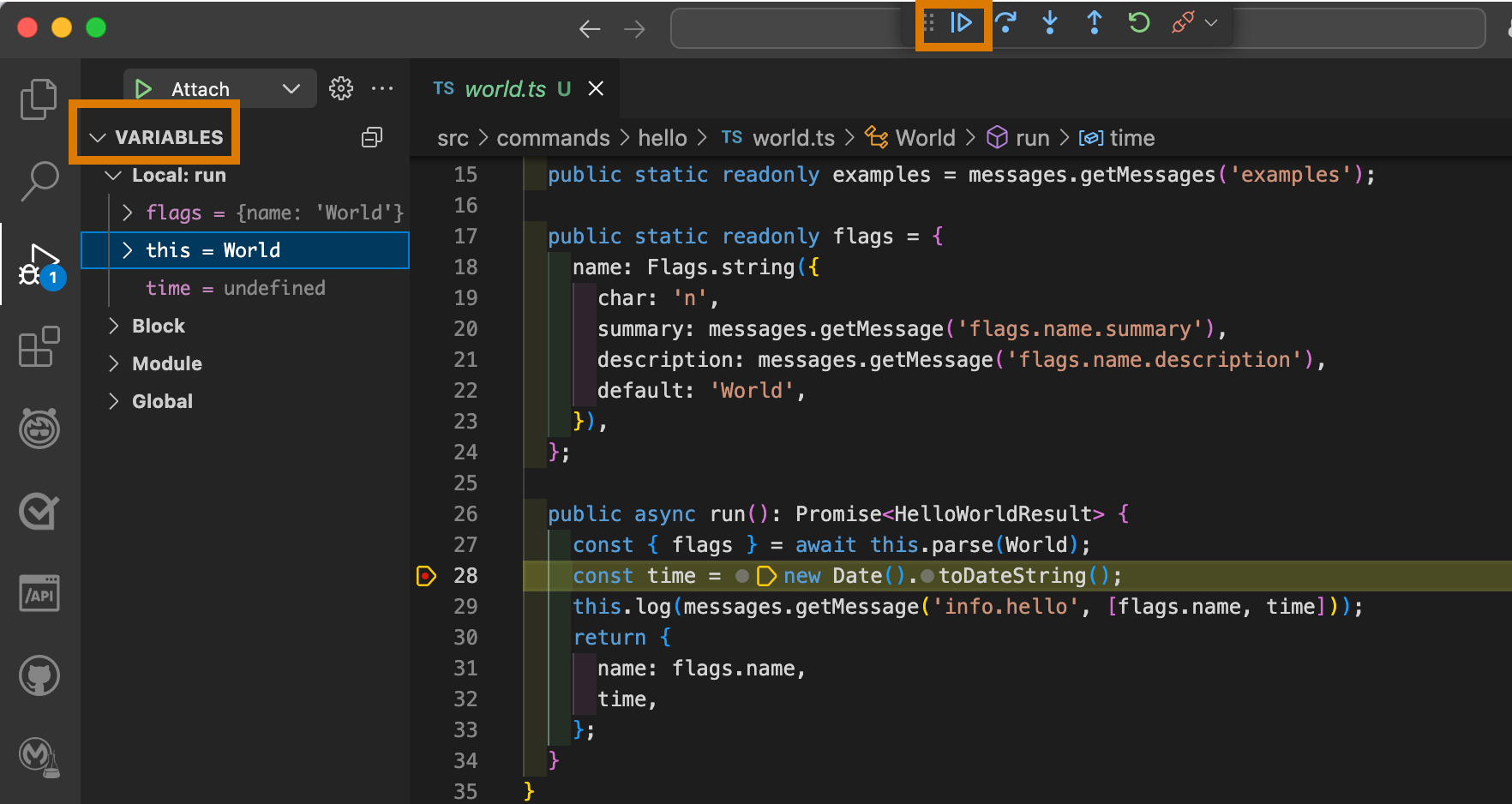Open the Attach launch configuration dropdown
This screenshot has height=804, width=1512.
pos(291,89)
